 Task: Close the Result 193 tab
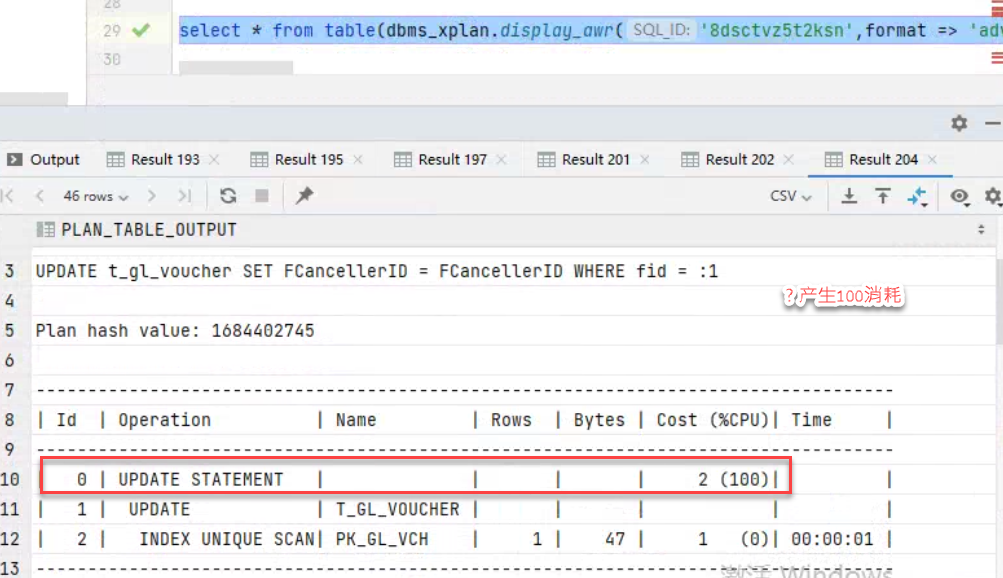tap(214, 159)
